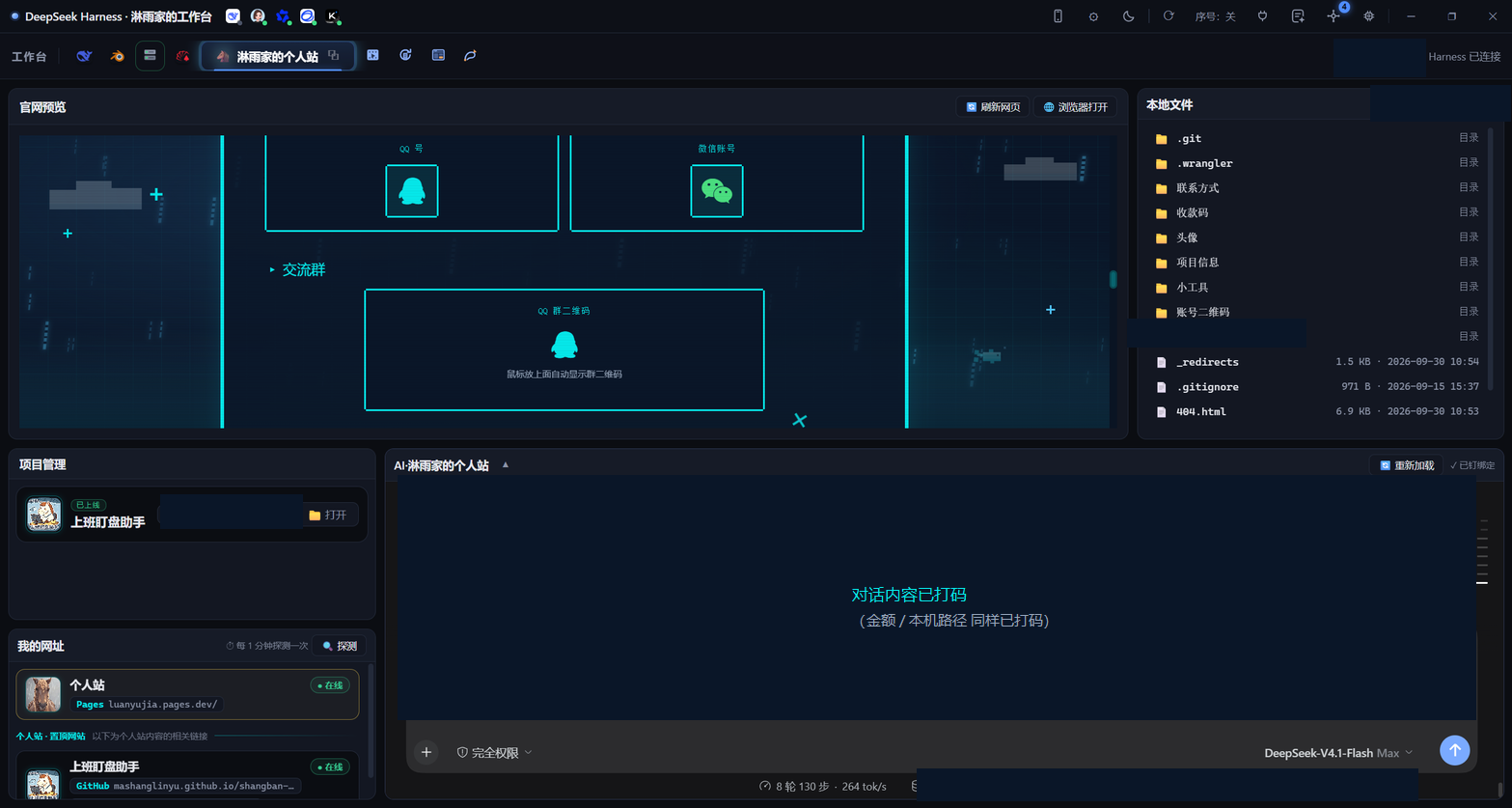
Task: Open the window layout icon in the workbench bar
Action: 438,56
